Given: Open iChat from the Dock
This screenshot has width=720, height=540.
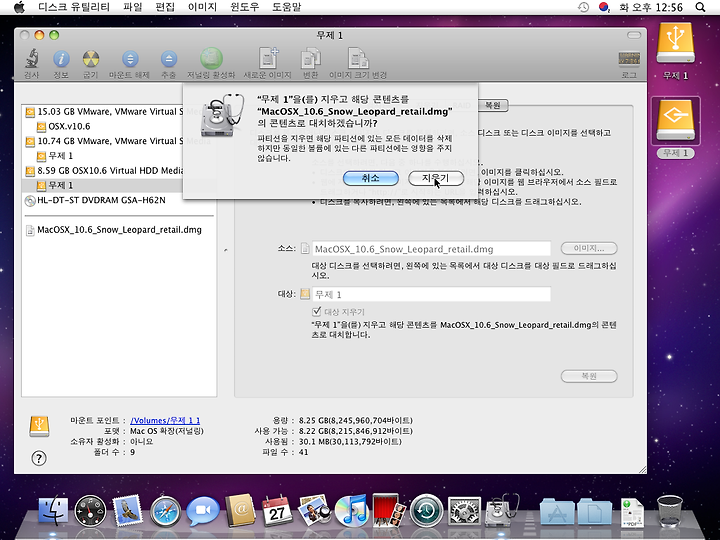Looking at the screenshot, I should pos(202,511).
